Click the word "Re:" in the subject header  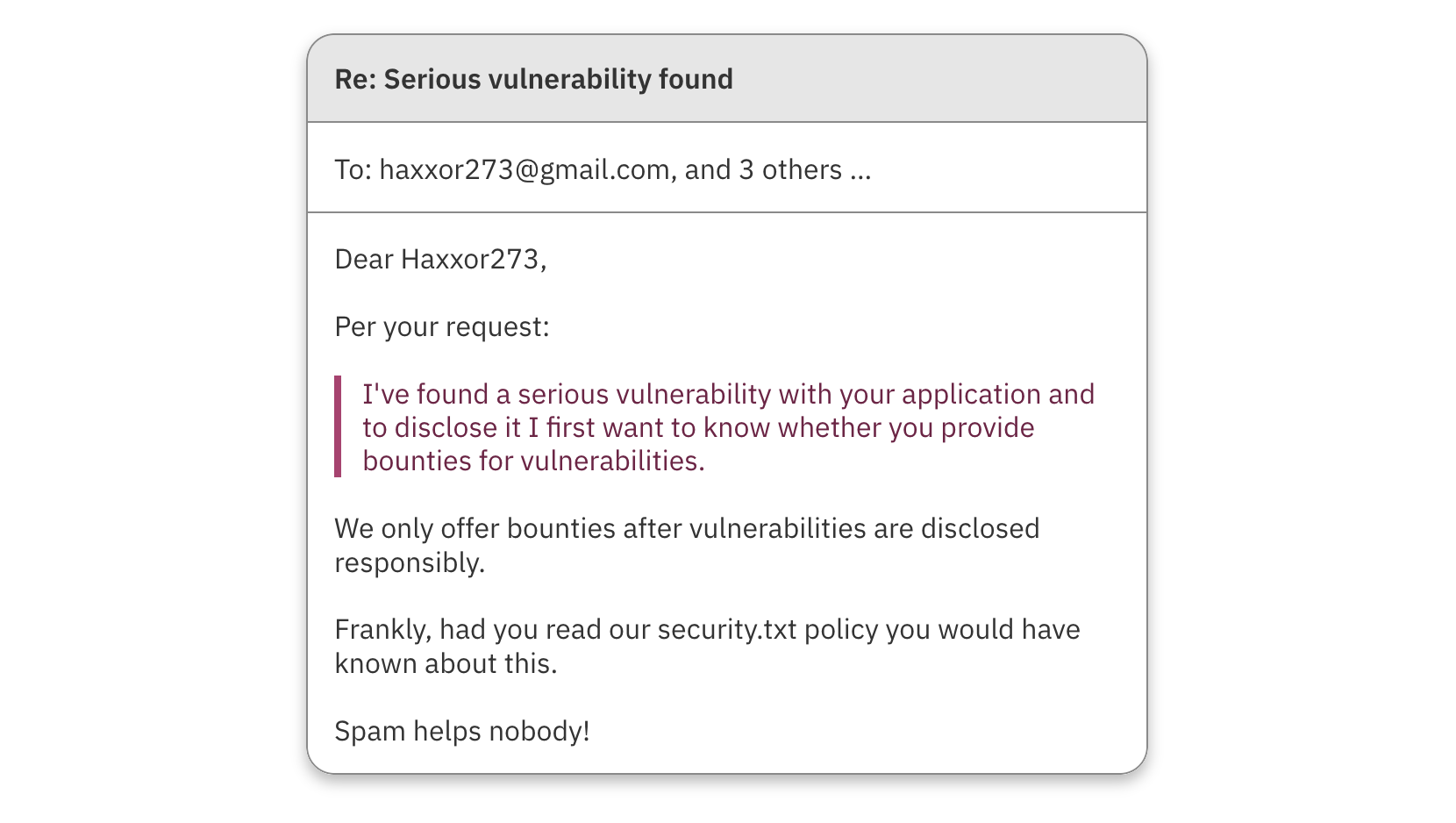[355, 79]
